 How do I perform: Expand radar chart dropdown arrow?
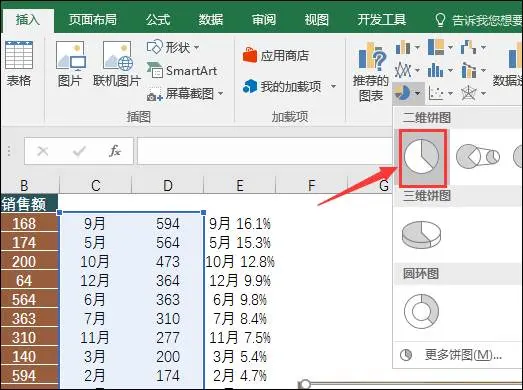point(483,93)
